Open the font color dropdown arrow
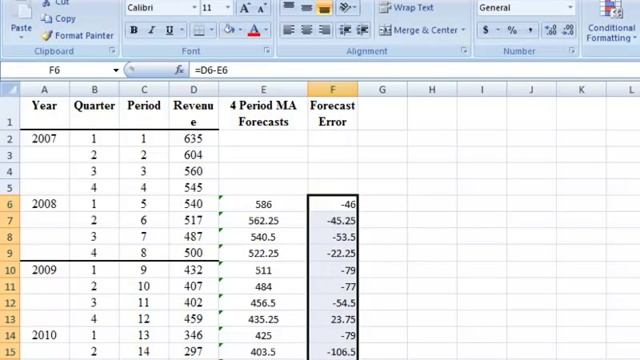The width and height of the screenshot is (640, 360). [266, 30]
